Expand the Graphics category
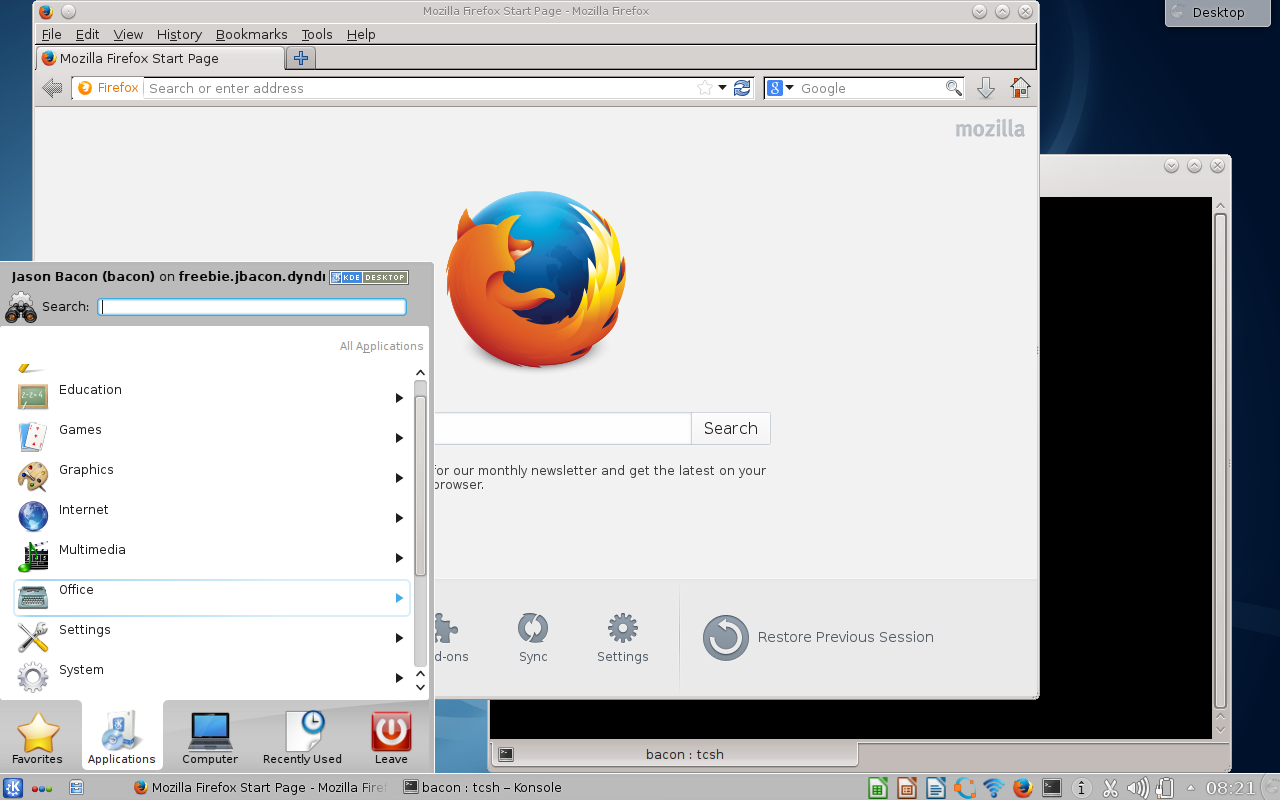 click(x=212, y=477)
